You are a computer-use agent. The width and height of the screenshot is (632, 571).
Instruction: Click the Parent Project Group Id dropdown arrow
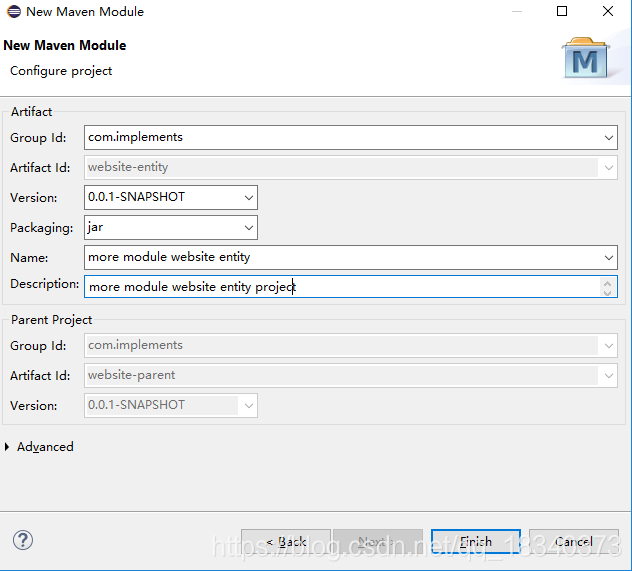609,345
